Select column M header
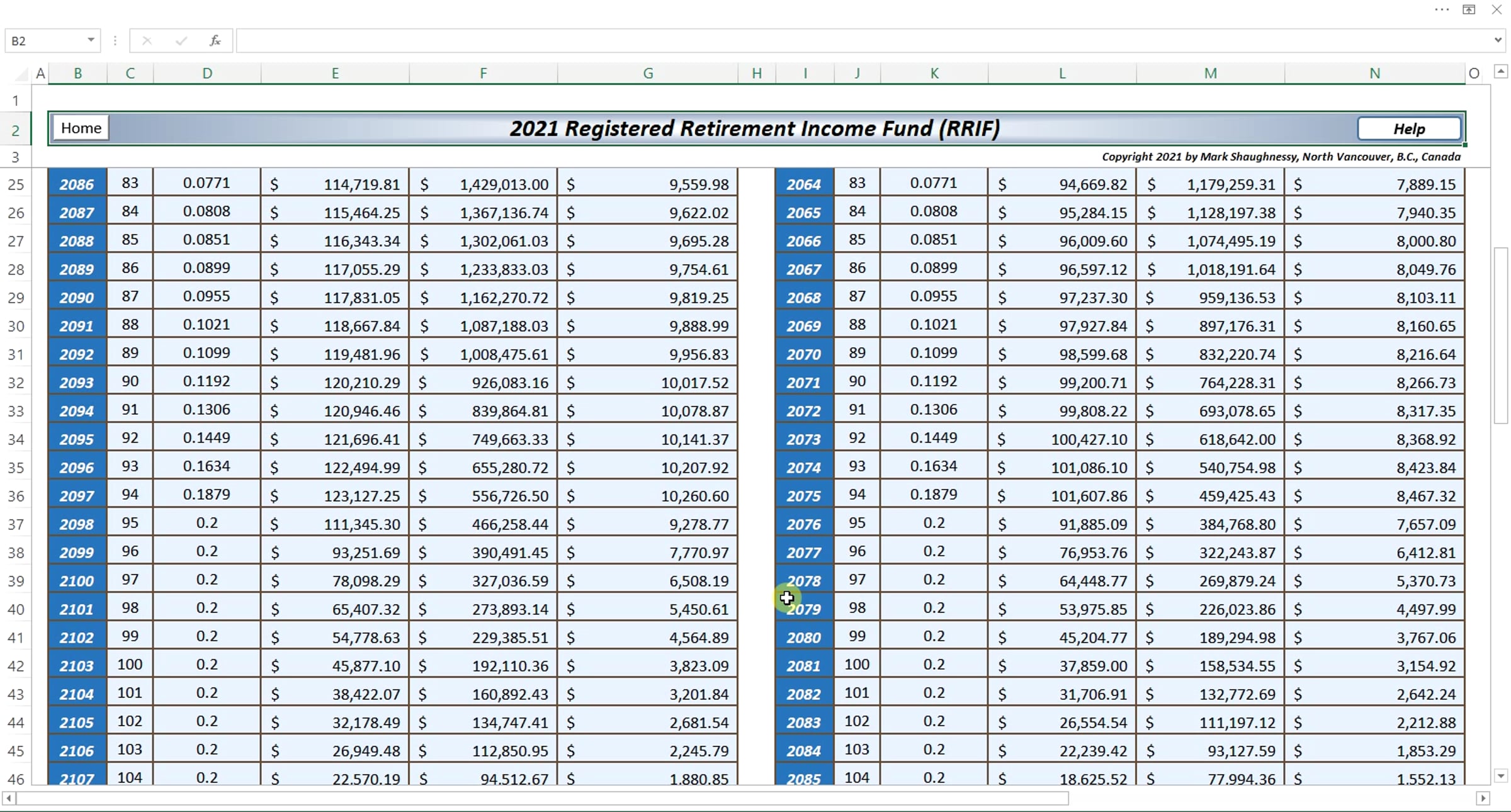Screen dimensions: 1511x812 coord(1210,73)
